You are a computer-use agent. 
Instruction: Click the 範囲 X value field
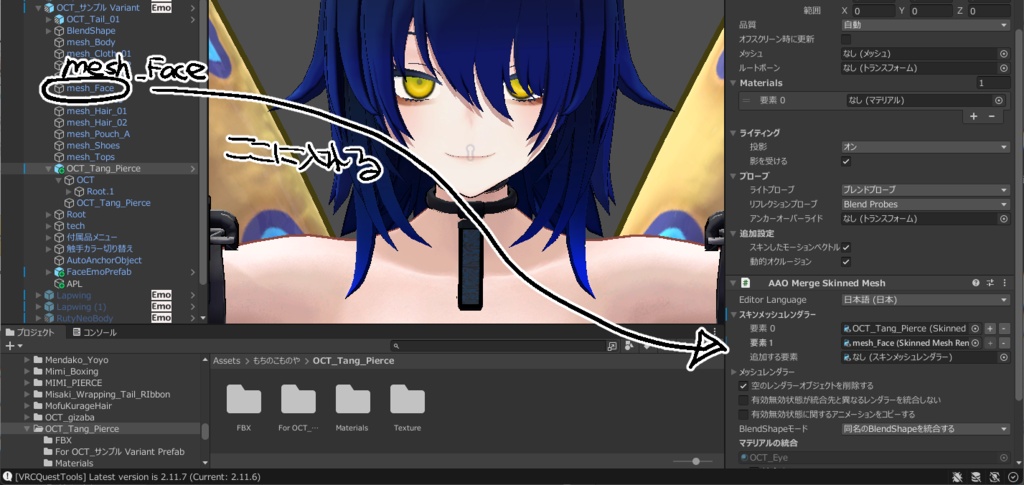(873, 10)
